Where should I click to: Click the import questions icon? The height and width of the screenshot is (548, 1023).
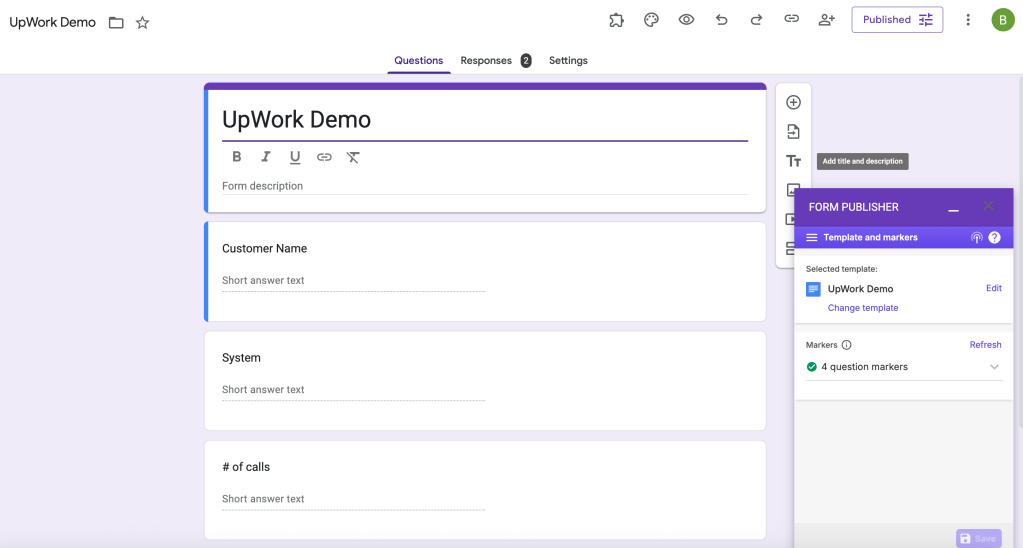793,132
